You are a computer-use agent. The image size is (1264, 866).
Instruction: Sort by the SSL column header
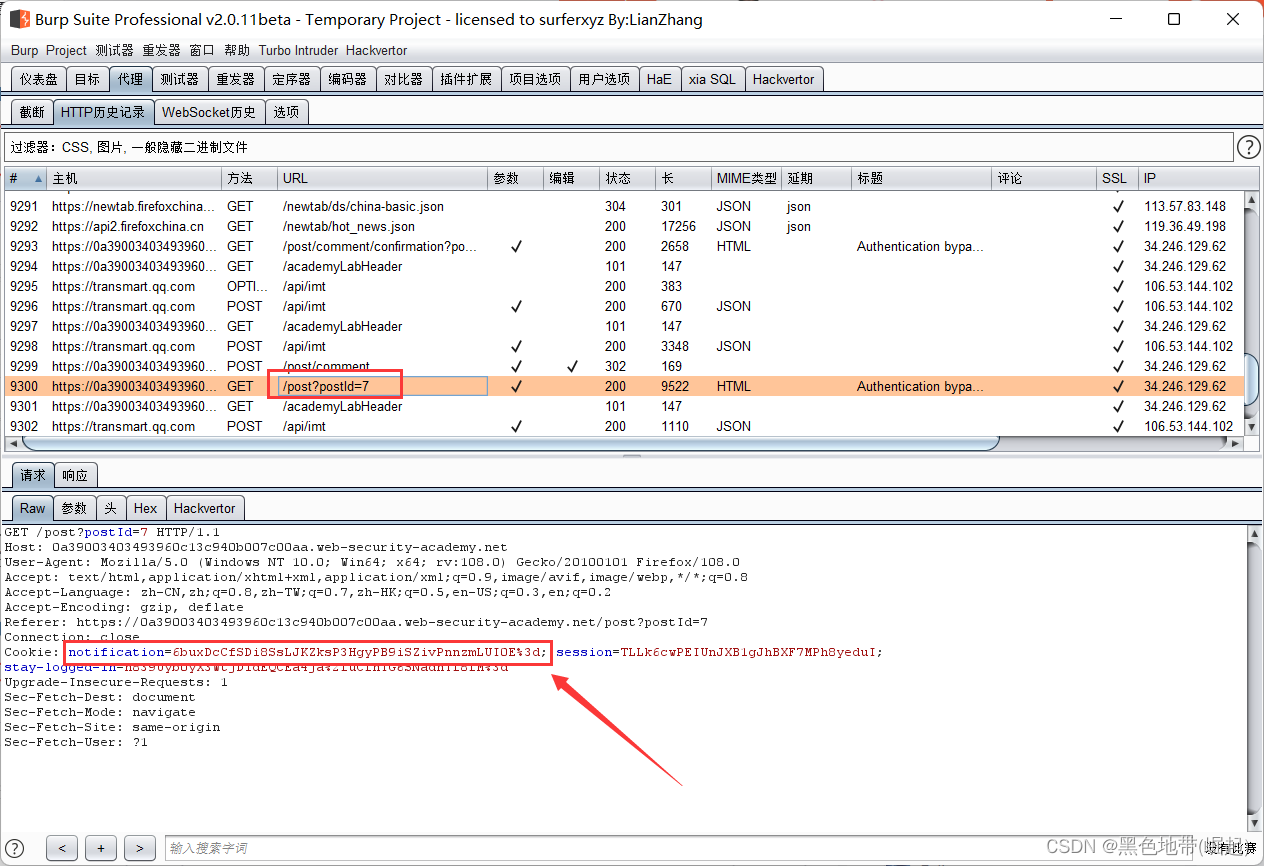pos(1117,178)
